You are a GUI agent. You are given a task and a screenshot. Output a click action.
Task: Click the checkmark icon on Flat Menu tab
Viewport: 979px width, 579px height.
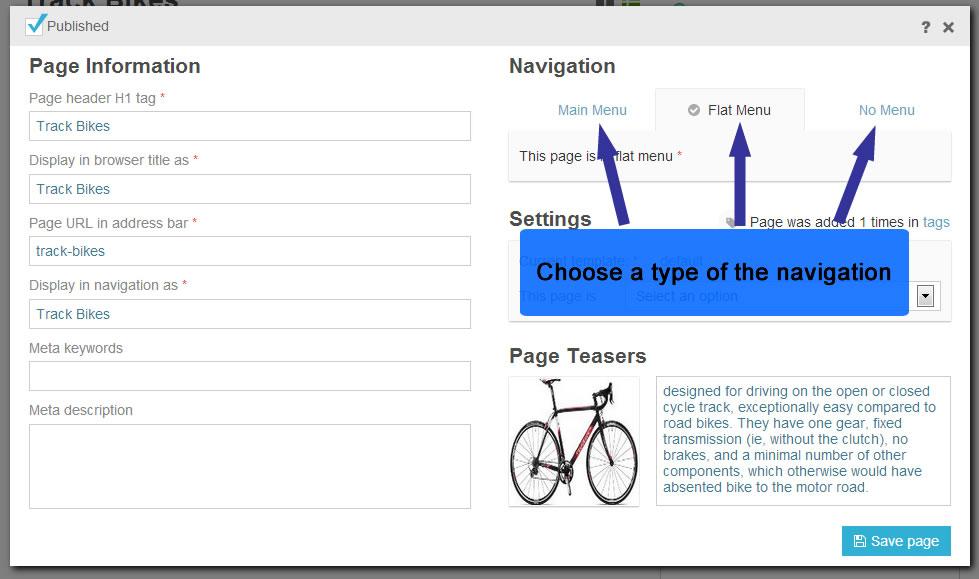coord(694,110)
